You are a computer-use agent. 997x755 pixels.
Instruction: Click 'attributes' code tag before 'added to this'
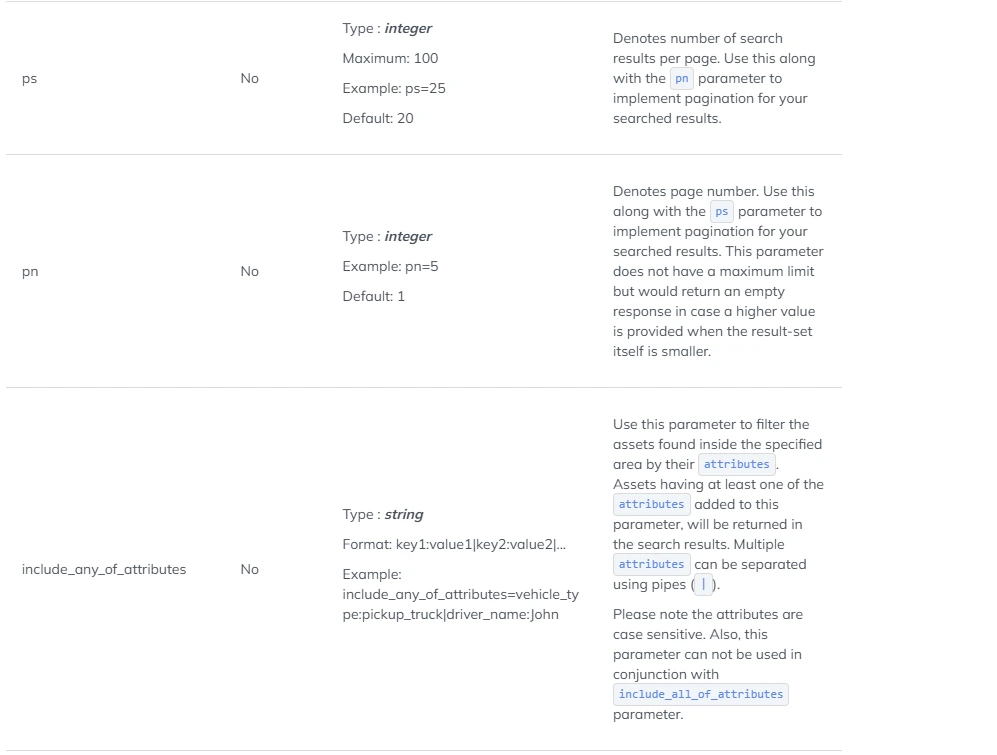[x=652, y=504]
